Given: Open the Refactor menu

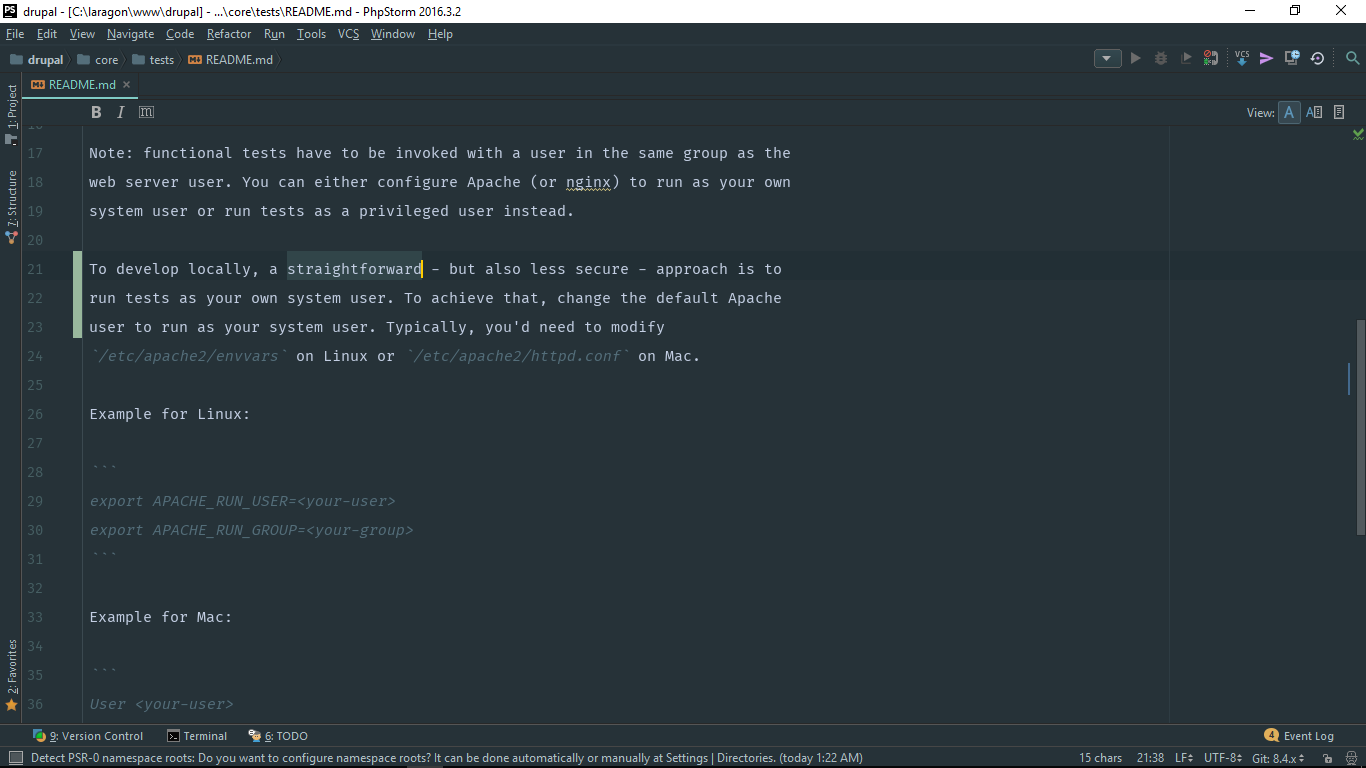Looking at the screenshot, I should 229,34.
